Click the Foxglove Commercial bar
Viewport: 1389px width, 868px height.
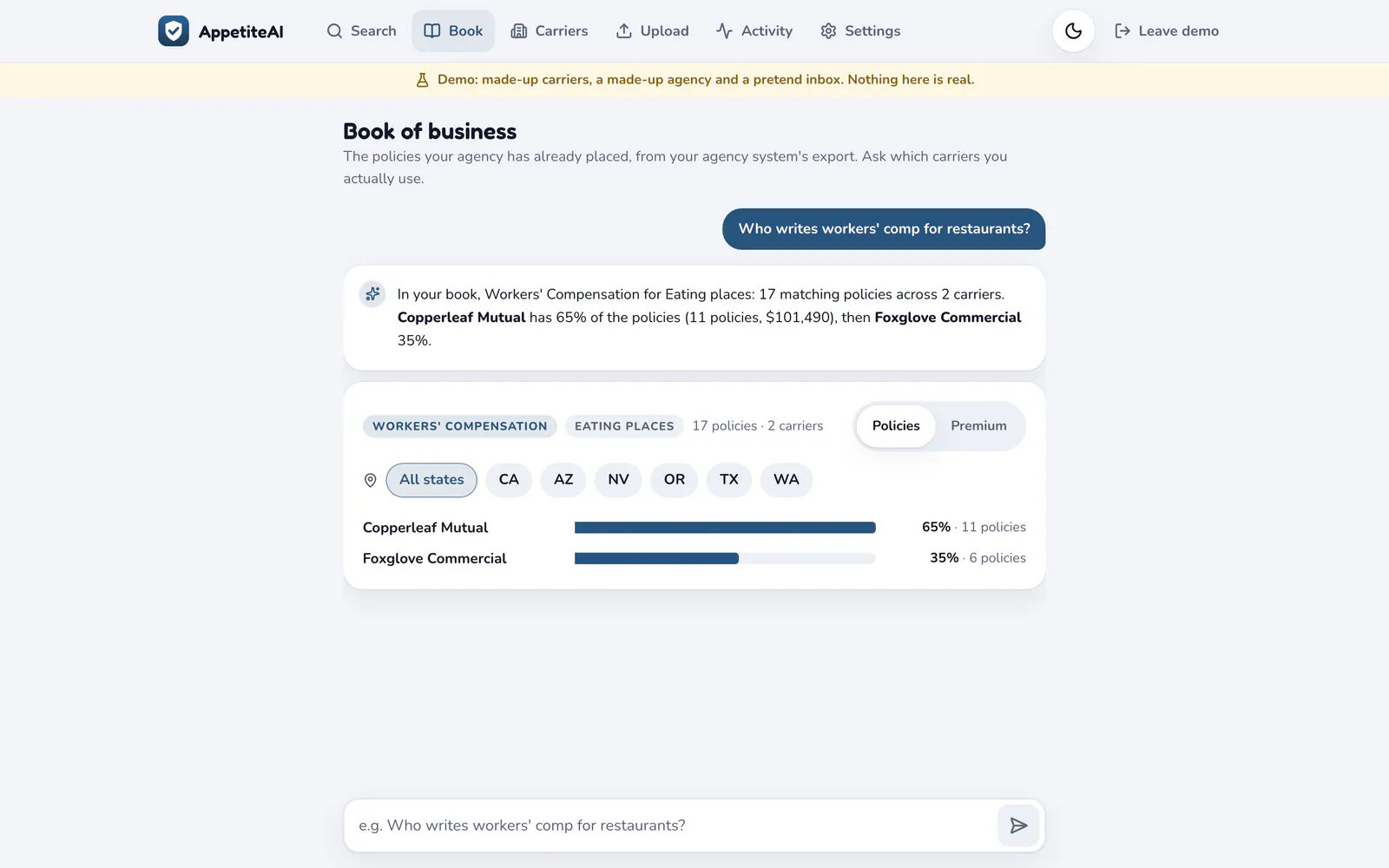656,559
